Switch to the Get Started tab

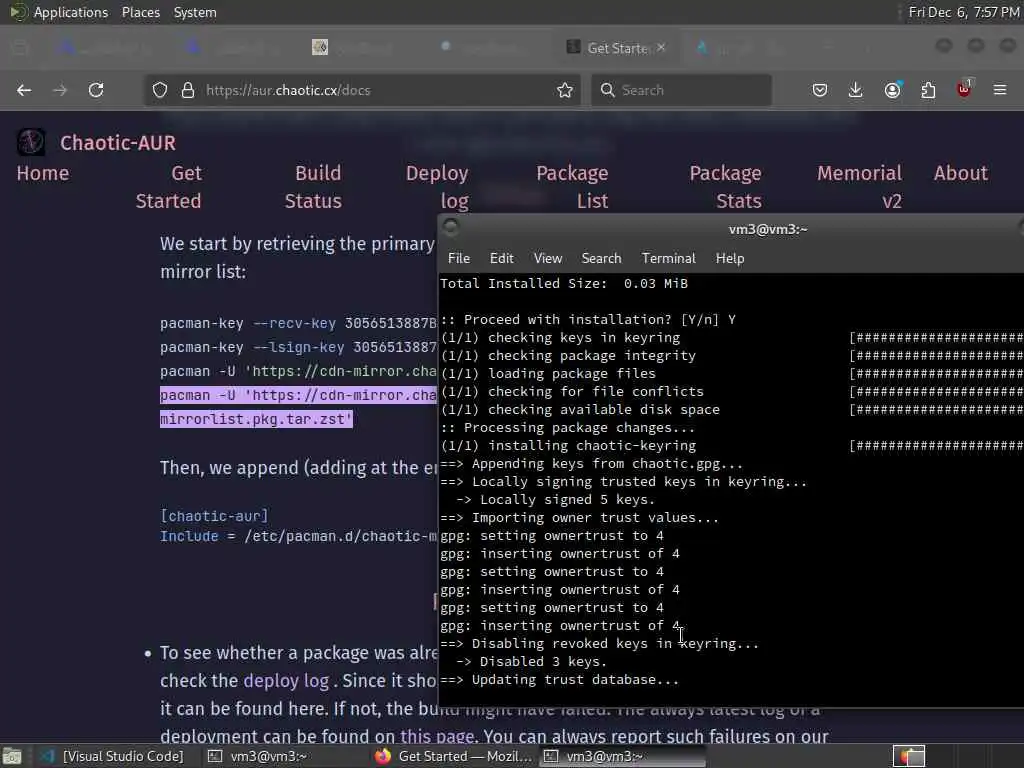pyautogui.click(x=617, y=48)
